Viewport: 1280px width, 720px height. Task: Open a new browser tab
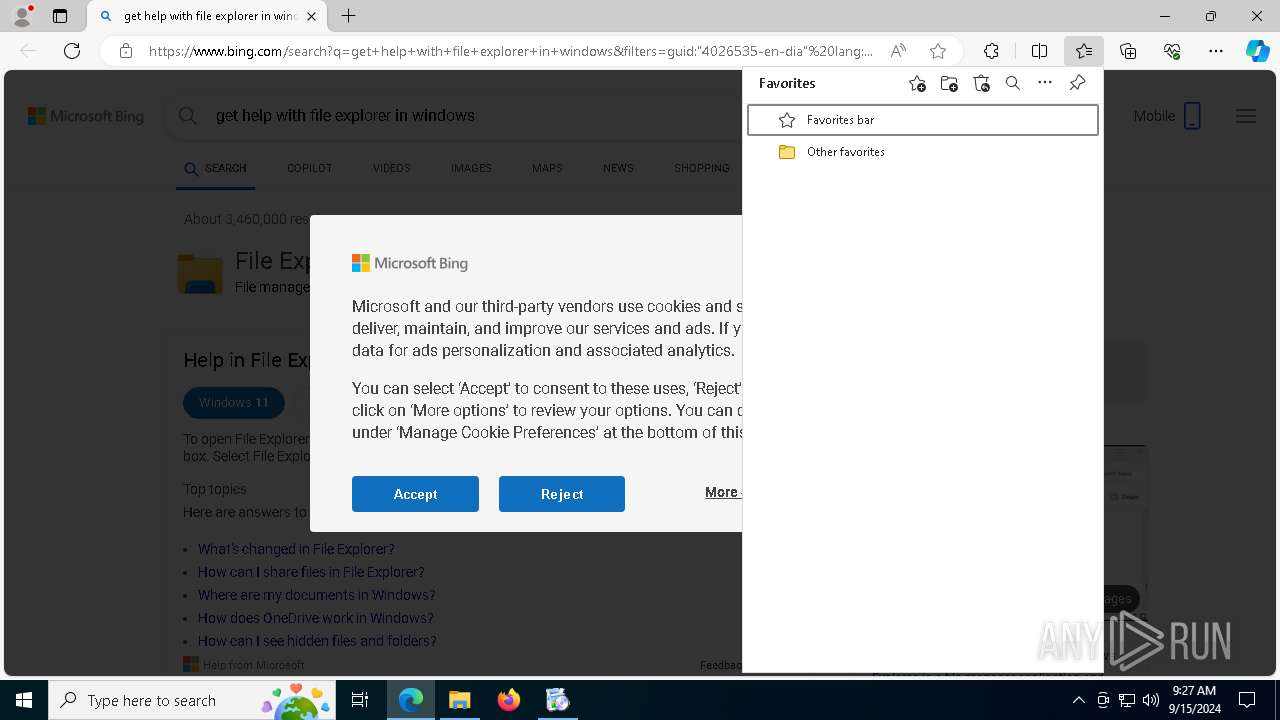(x=348, y=16)
